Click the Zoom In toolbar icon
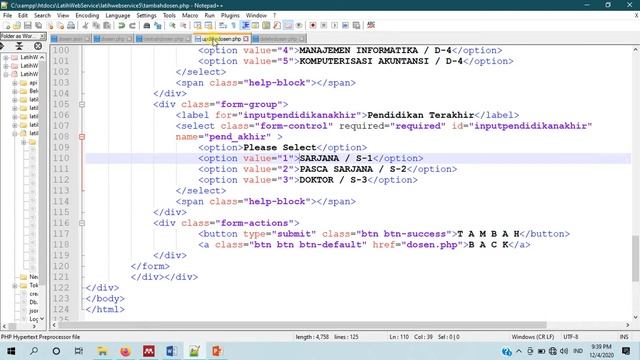640x360 pixels. point(172,25)
